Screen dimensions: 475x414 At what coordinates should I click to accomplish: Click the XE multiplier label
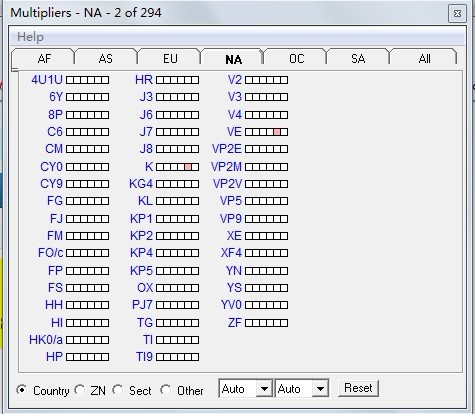[234, 236]
